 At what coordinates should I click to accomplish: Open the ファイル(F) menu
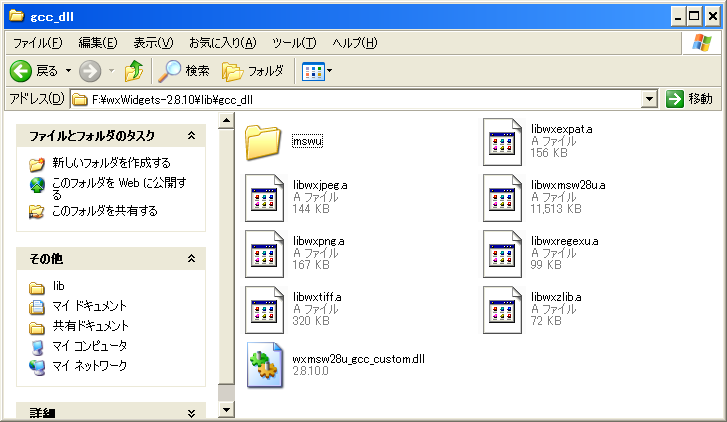click(38, 43)
